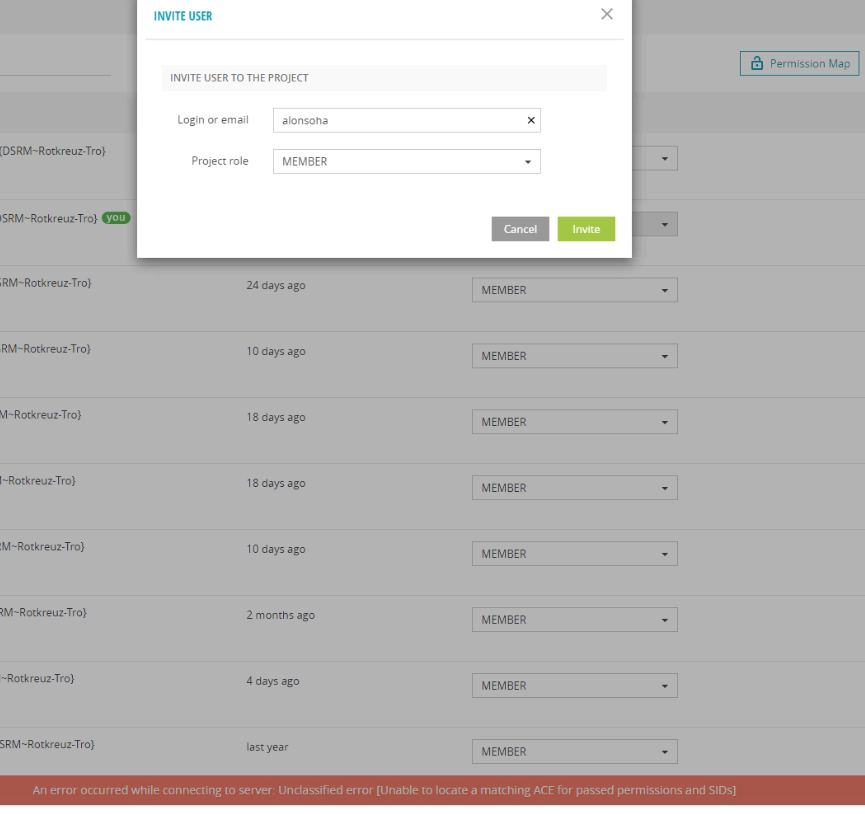
Task: Click the dropdown arrow beside MEMBER for the 24-days-ago row
Action: [x=665, y=290]
